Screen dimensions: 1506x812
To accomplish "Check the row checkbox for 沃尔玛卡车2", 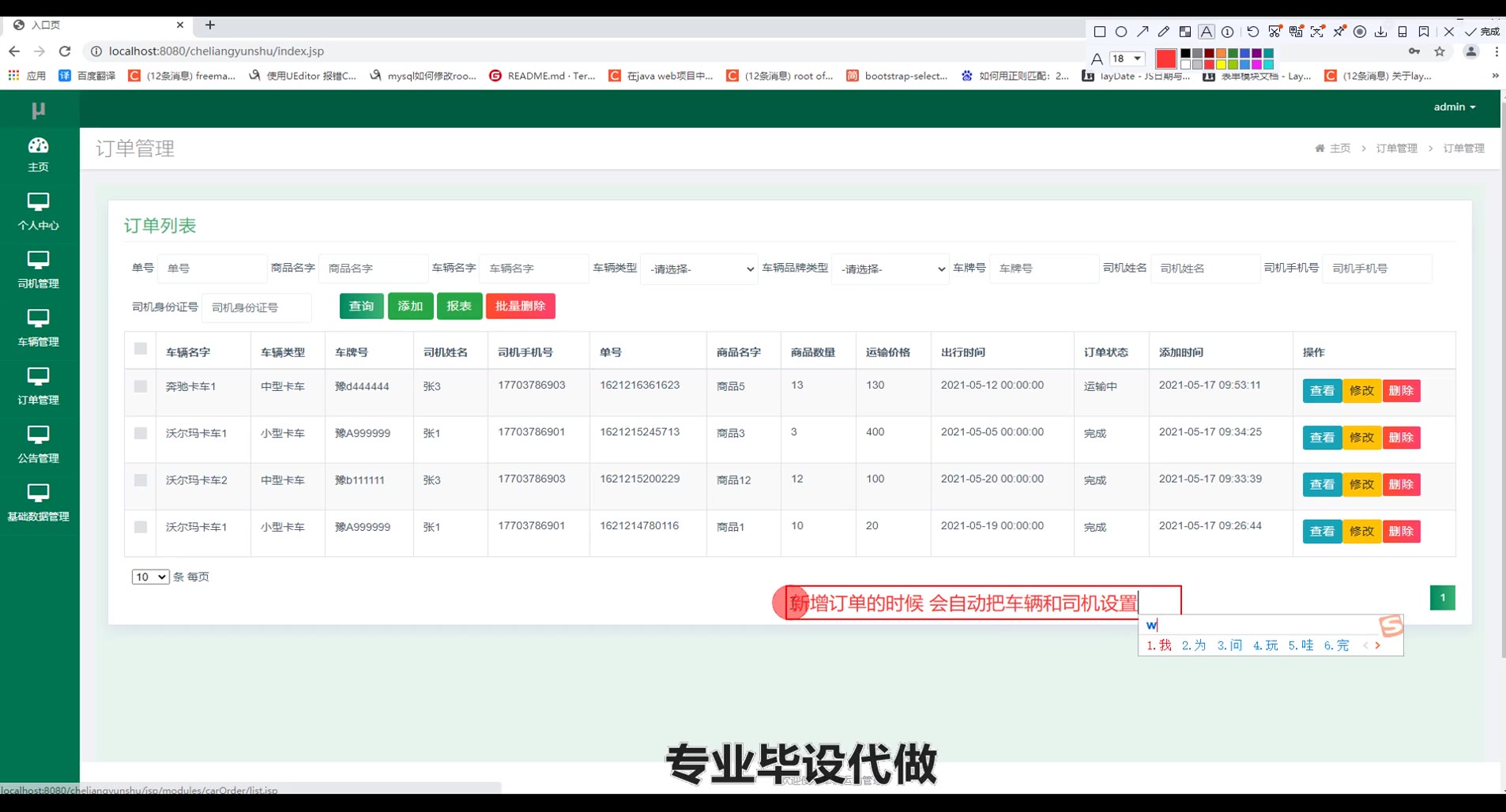I will [x=141, y=480].
